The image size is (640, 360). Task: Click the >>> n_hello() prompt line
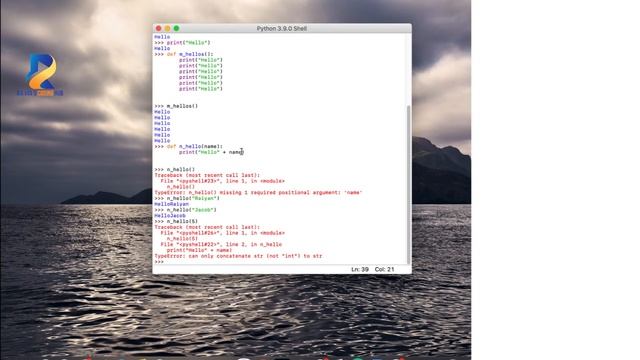174,169
